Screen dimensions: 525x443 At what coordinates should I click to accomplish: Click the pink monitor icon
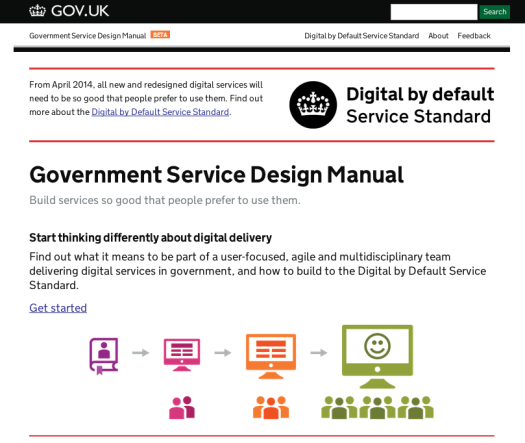pos(182,355)
